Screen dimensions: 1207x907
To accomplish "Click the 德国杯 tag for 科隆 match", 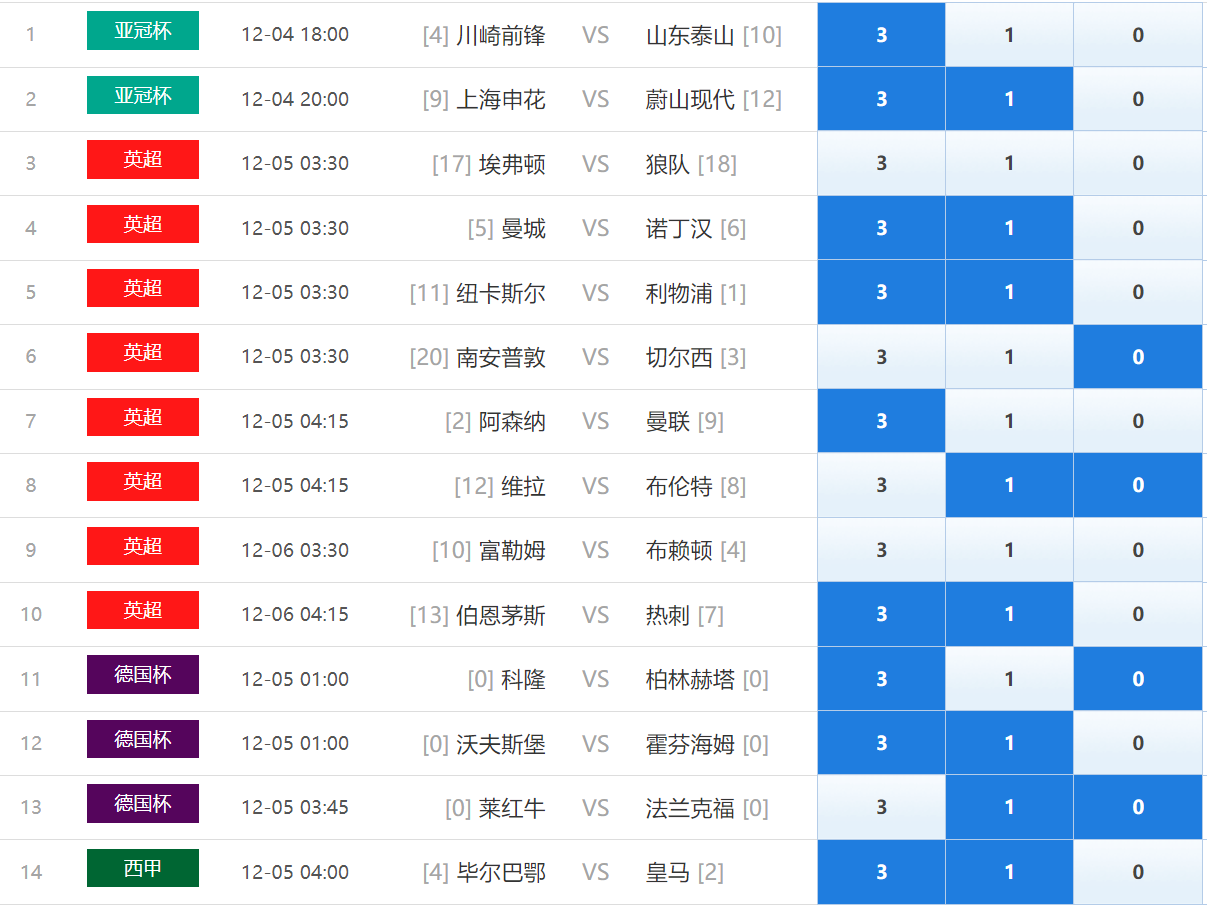I will pos(143,674).
